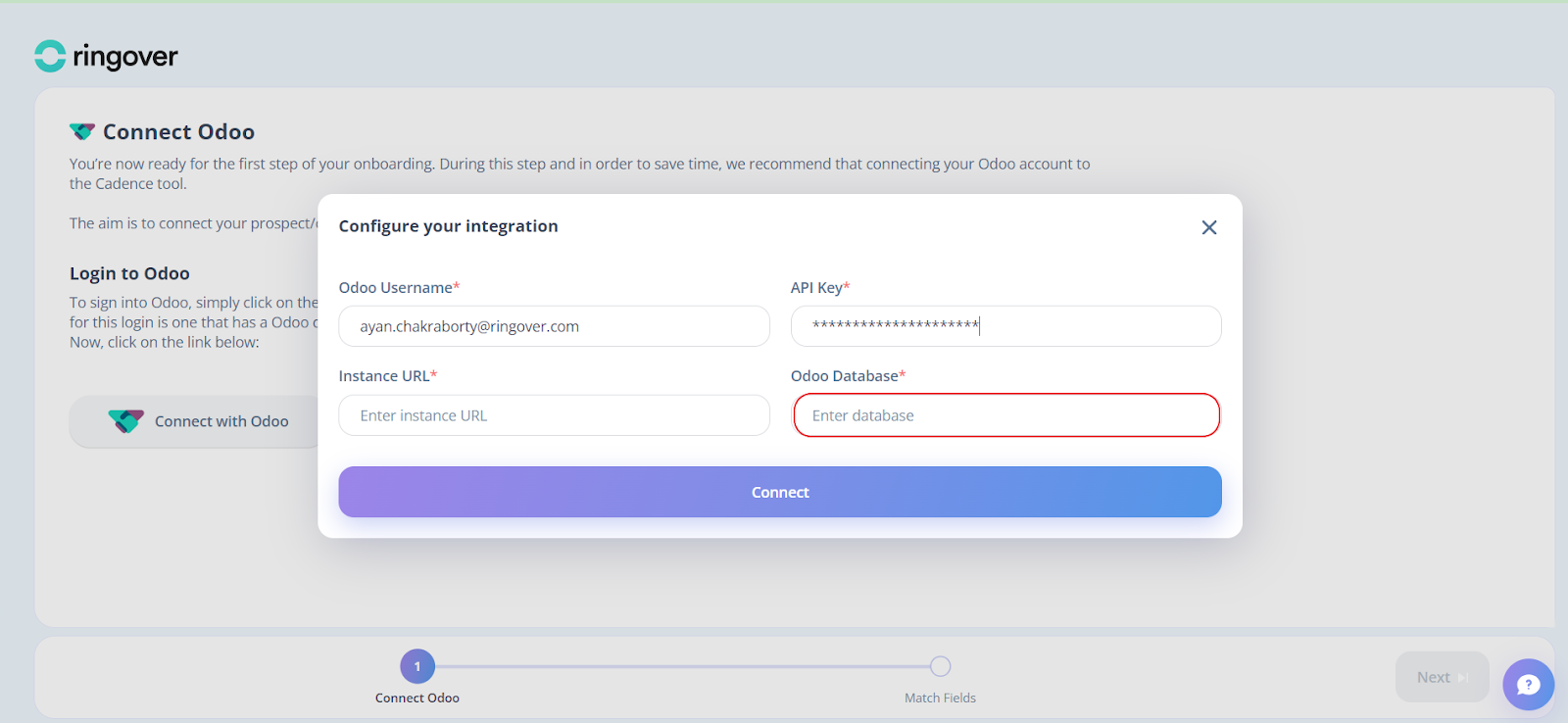Click the ringover logo
The height and width of the screenshot is (723, 1568).
point(106,56)
